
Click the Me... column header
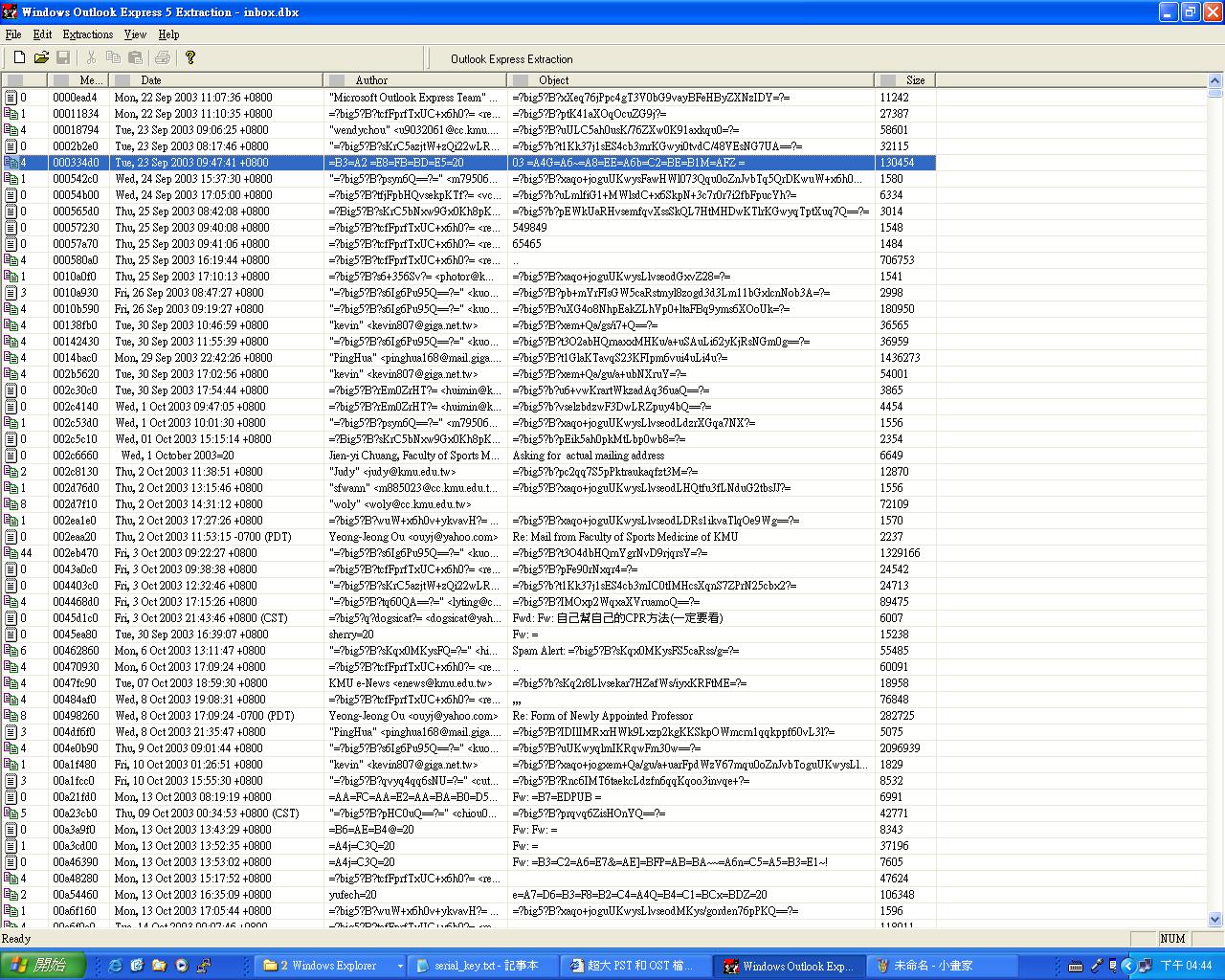coord(79,80)
